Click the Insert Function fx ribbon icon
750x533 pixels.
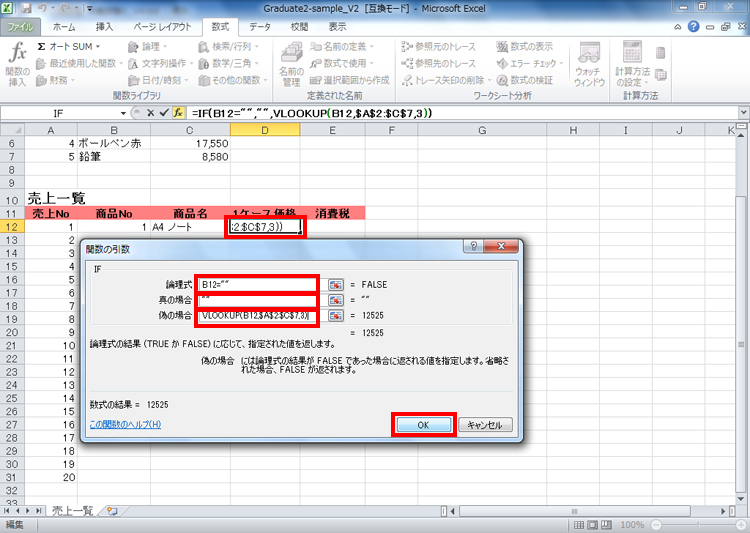(x=18, y=64)
